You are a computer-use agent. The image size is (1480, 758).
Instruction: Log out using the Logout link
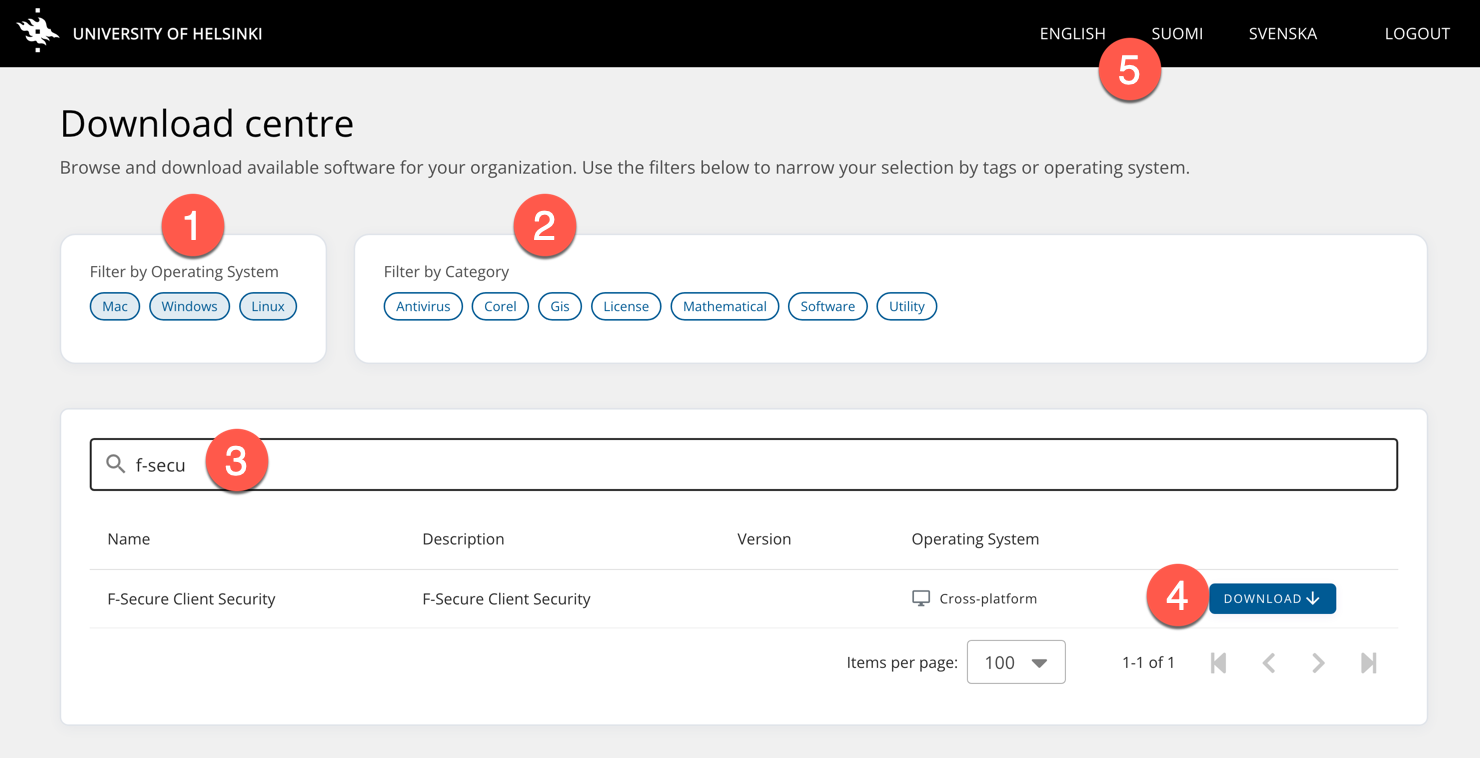click(x=1416, y=34)
